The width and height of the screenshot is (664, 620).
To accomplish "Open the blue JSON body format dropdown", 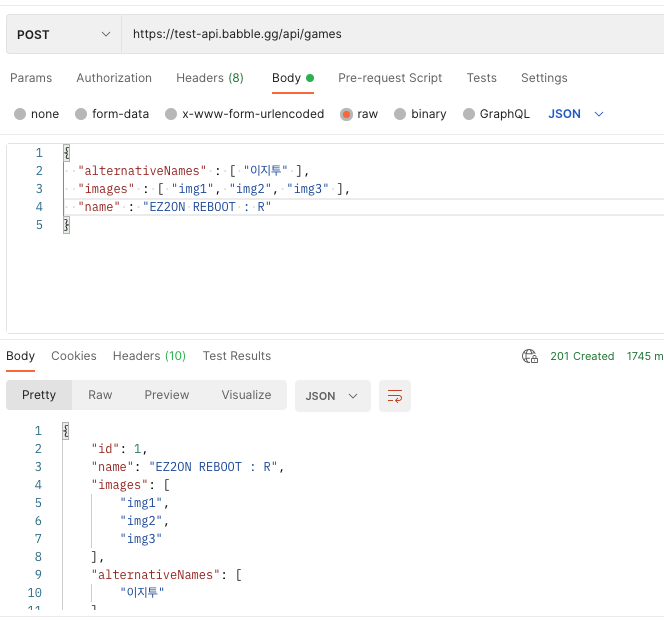I will click(x=575, y=114).
